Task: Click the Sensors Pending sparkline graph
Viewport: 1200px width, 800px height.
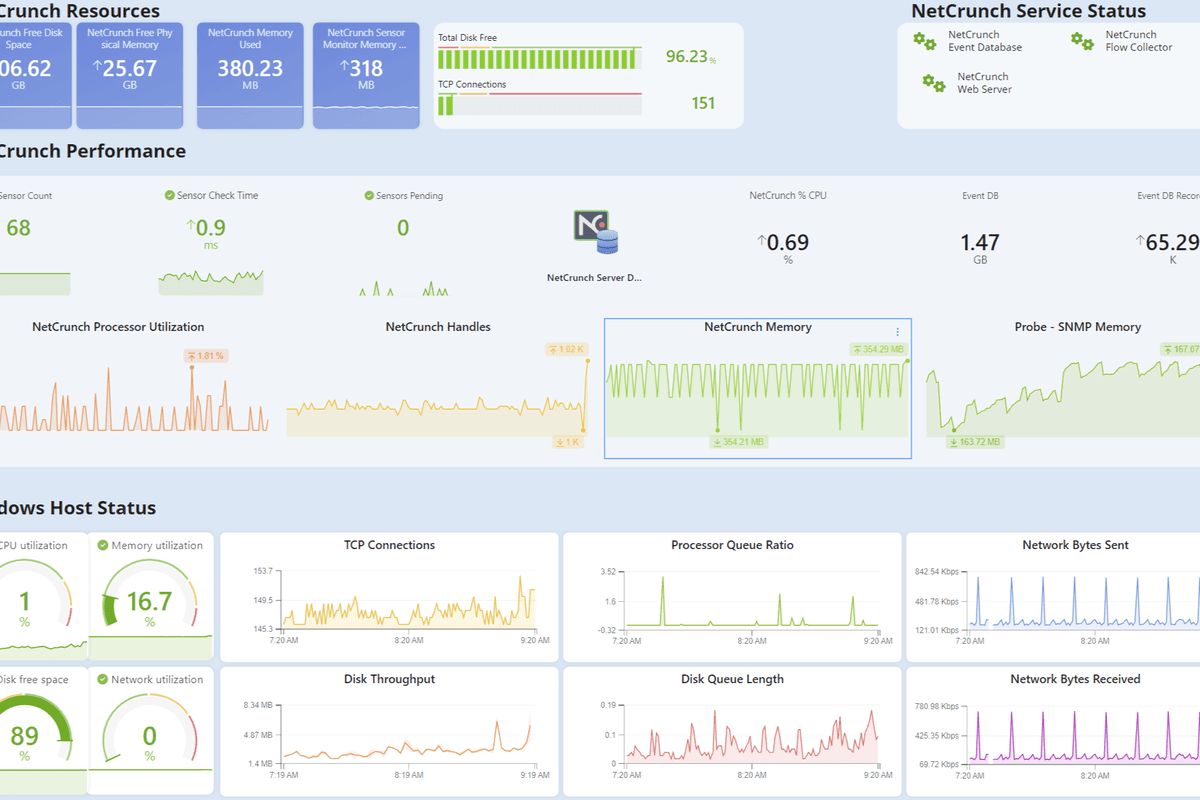Action: (404, 288)
